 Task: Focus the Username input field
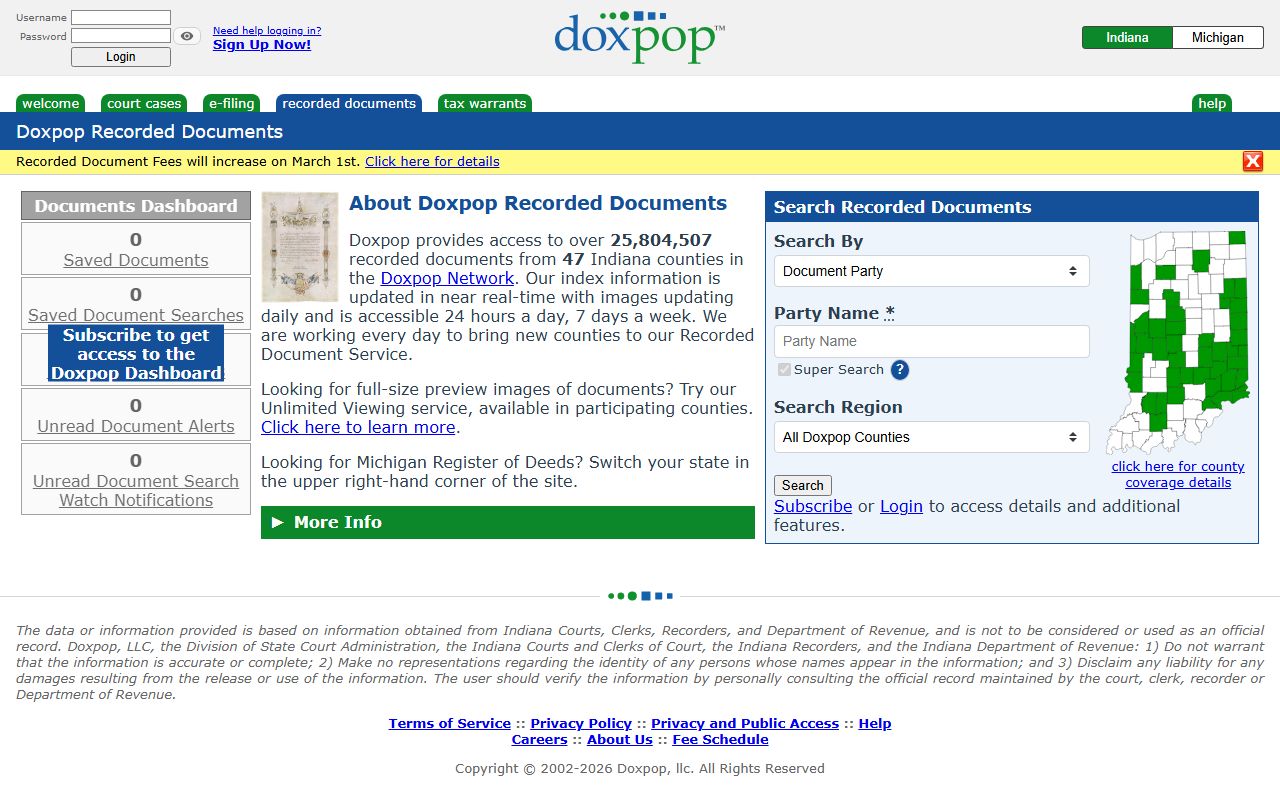(x=121, y=18)
